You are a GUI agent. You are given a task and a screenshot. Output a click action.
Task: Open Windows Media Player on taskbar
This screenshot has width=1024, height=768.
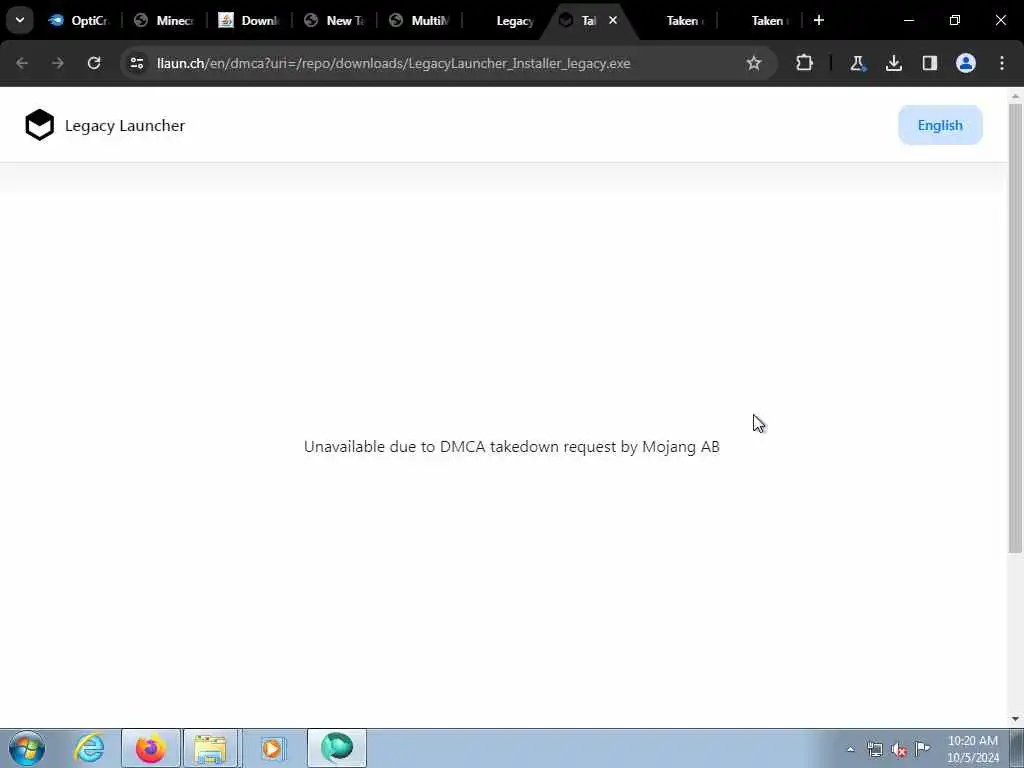click(x=272, y=748)
